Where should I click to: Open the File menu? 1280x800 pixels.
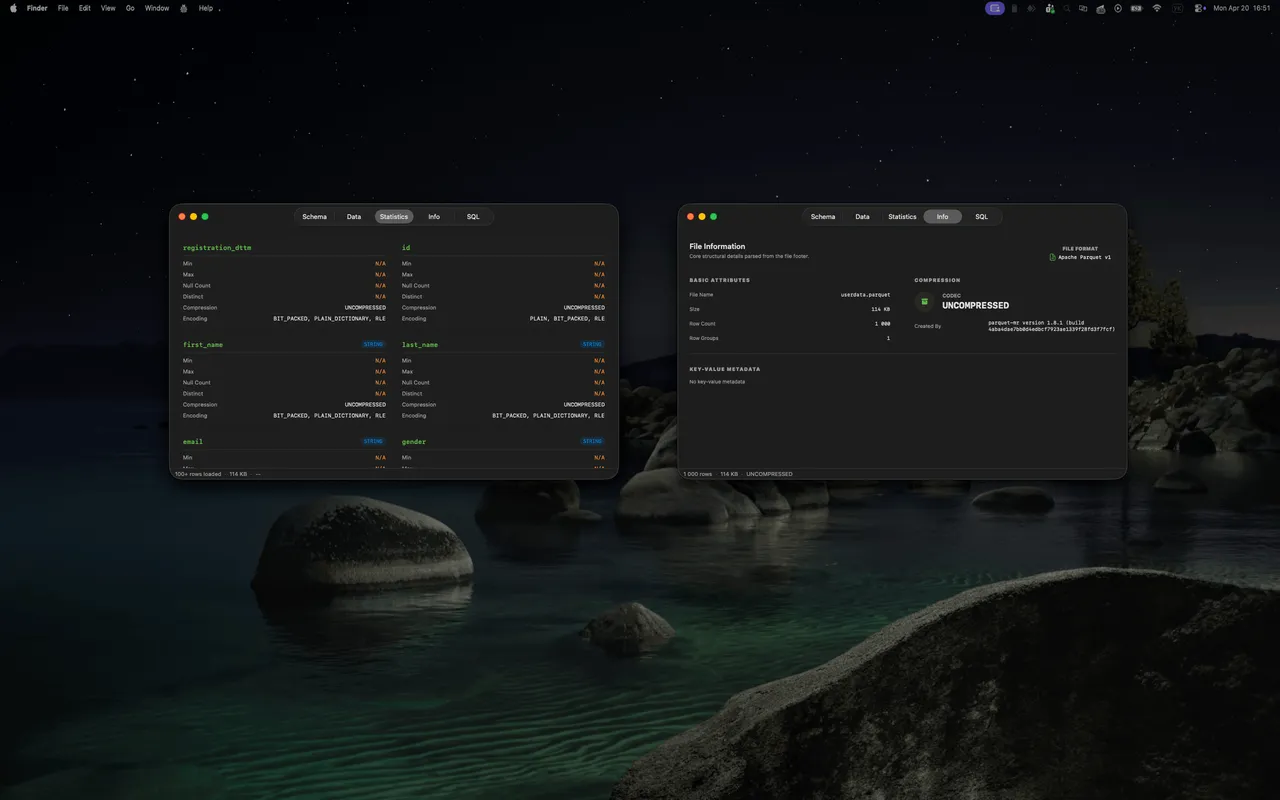pos(63,8)
